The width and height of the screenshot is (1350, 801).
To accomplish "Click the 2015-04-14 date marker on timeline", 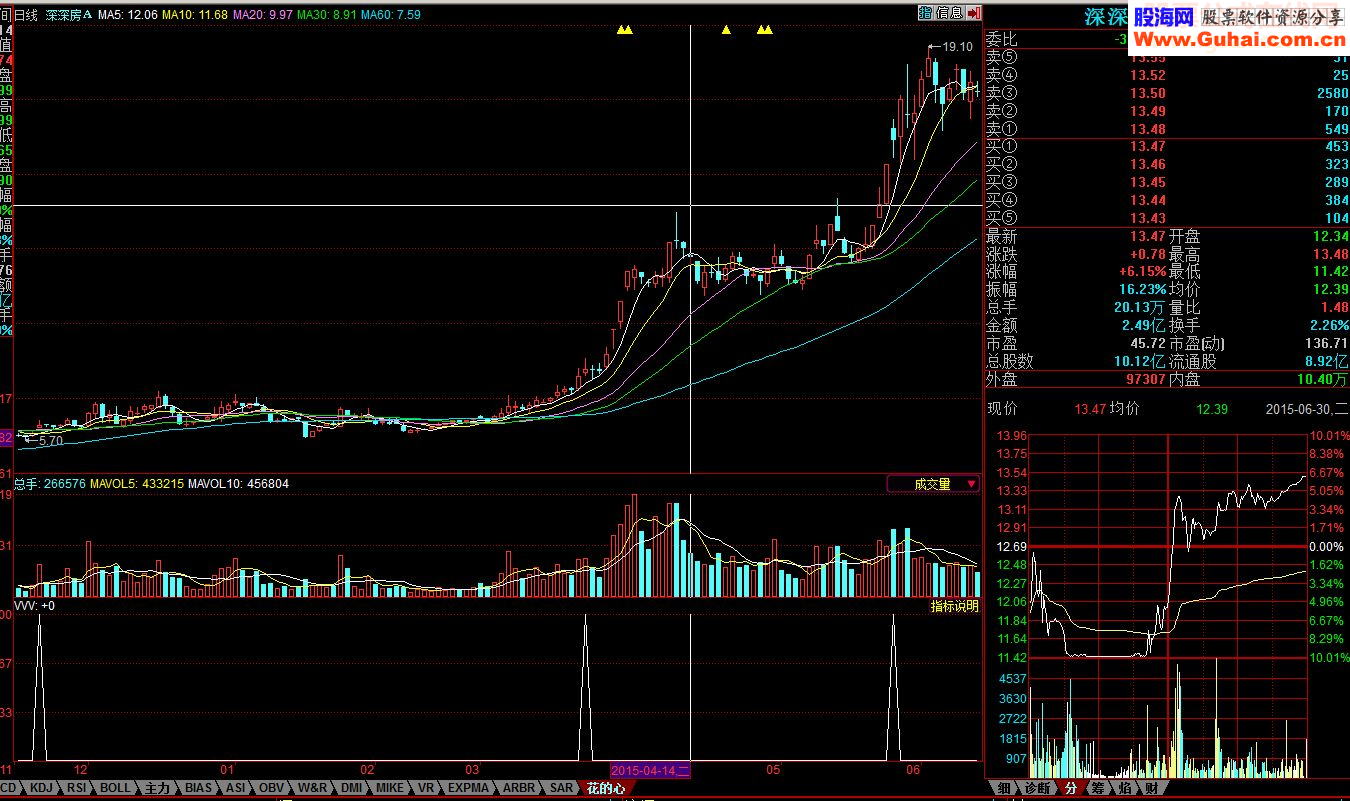I will coord(650,771).
